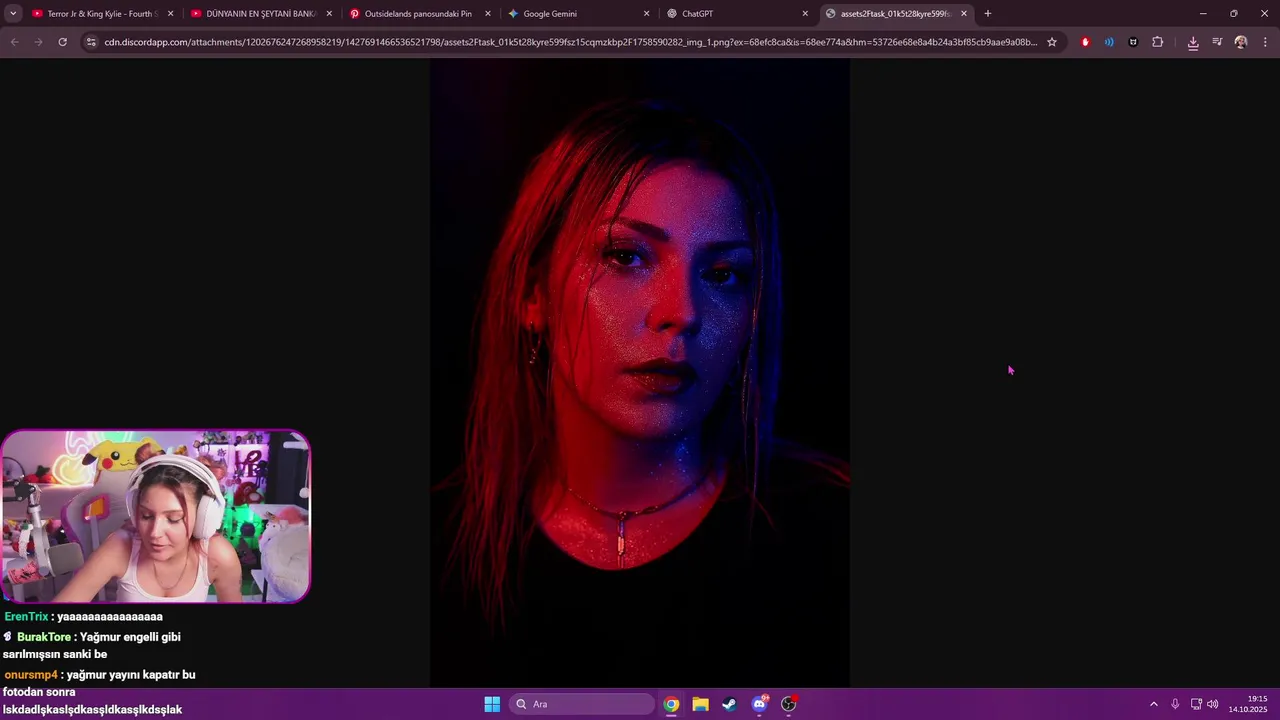Open a new browser tab

pyautogui.click(x=988, y=14)
